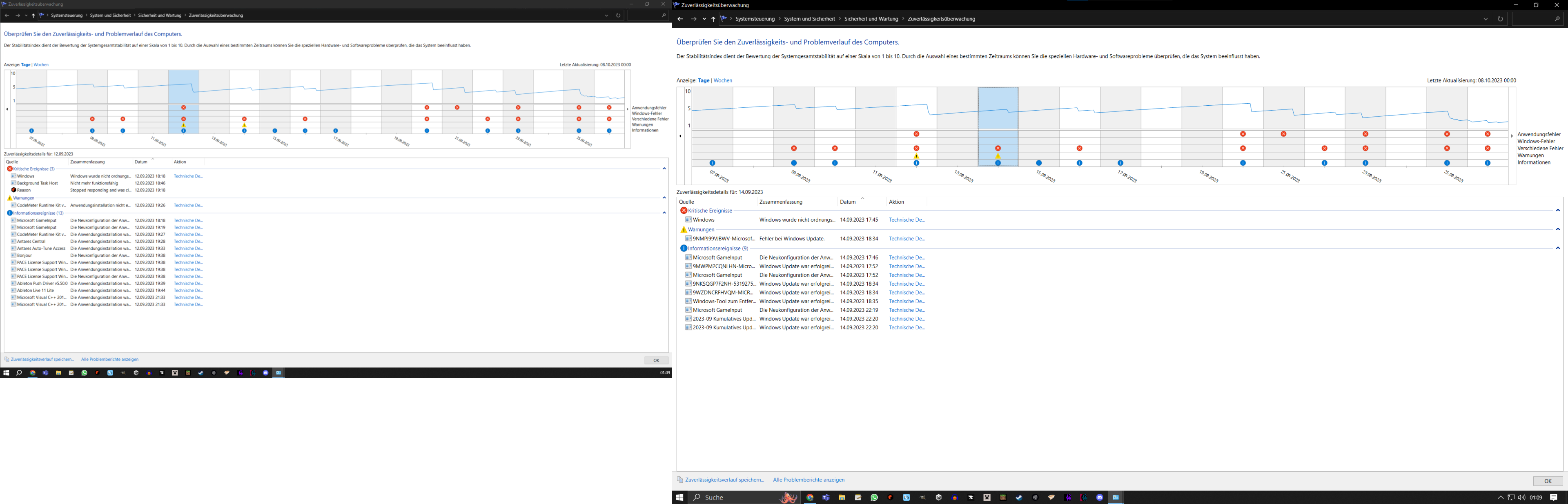Image resolution: width=1568 pixels, height=504 pixels.
Task: Click refresh icon in right window address bar
Action: click(x=1500, y=19)
